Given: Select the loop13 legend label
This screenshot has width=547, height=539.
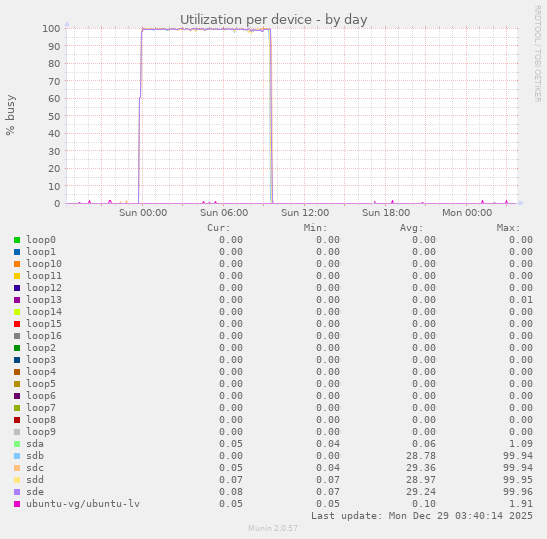Looking at the screenshot, I should (x=44, y=300).
